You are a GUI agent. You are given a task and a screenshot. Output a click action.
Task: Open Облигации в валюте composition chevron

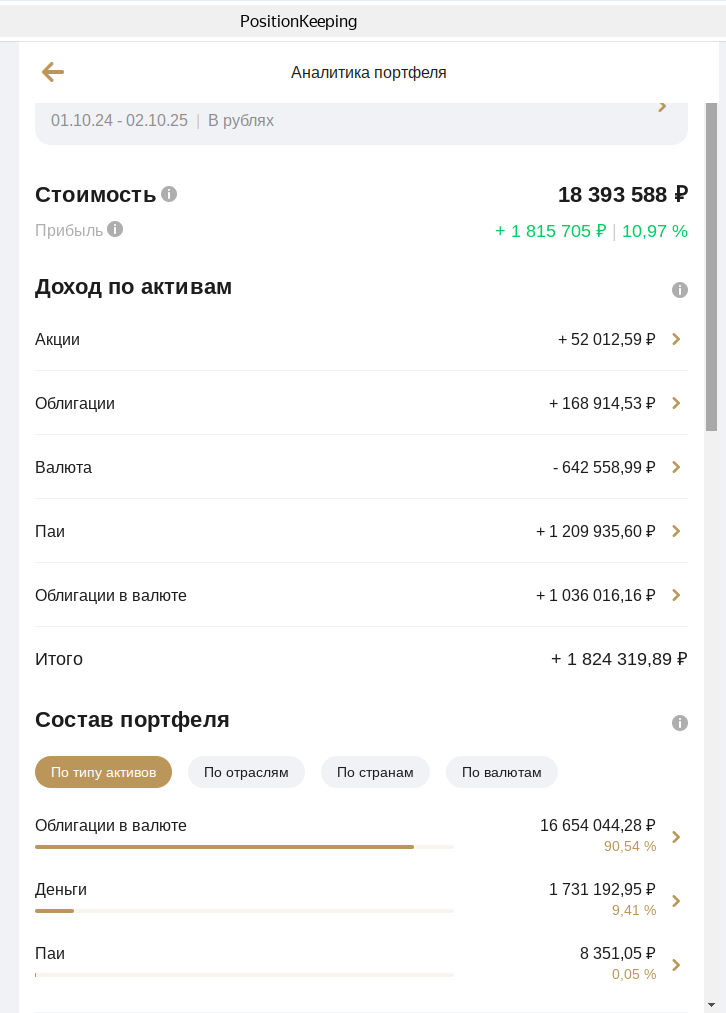tap(676, 837)
